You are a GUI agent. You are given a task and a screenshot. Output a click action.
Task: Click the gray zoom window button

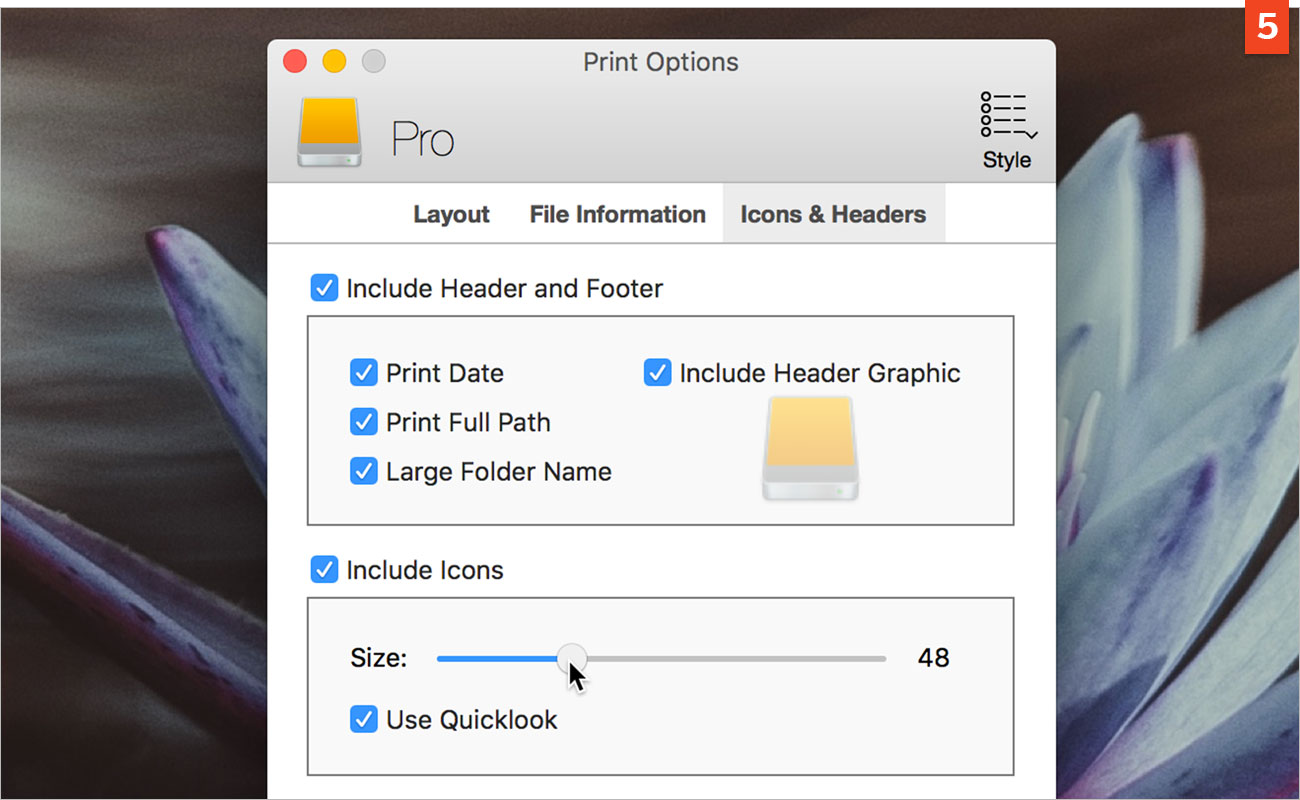click(x=373, y=62)
